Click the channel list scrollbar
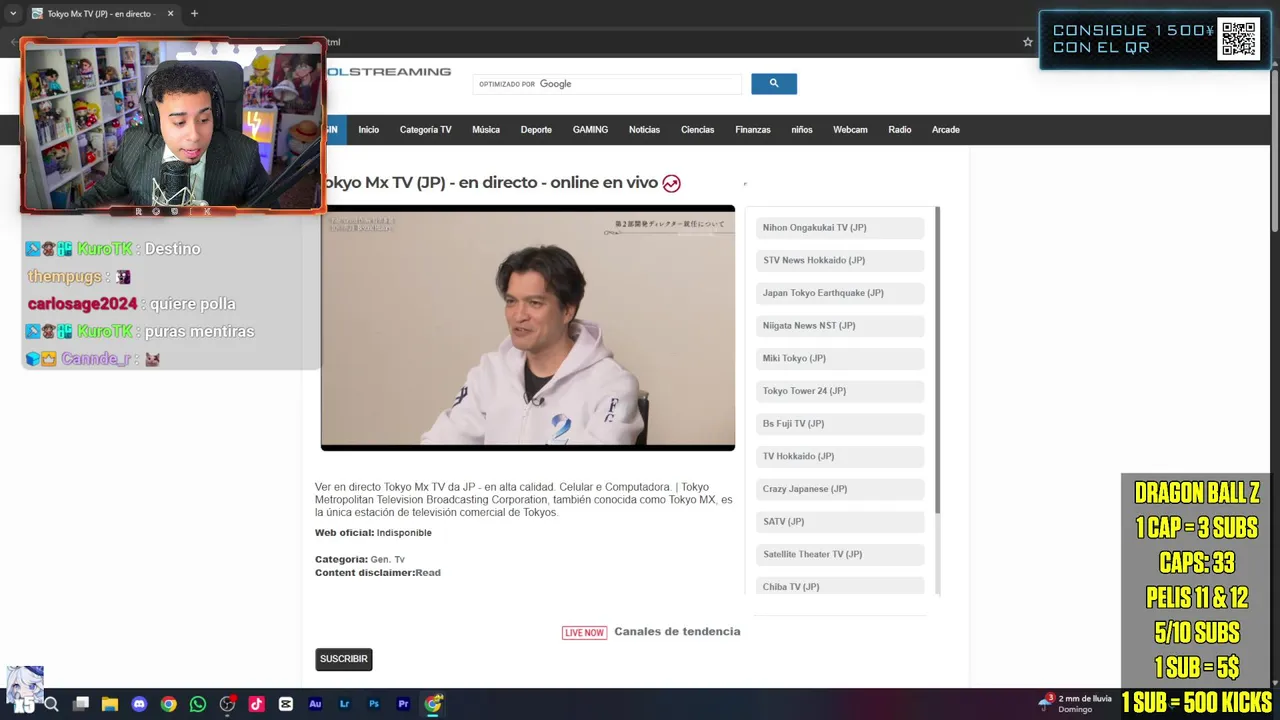1280x720 pixels. [x=937, y=360]
